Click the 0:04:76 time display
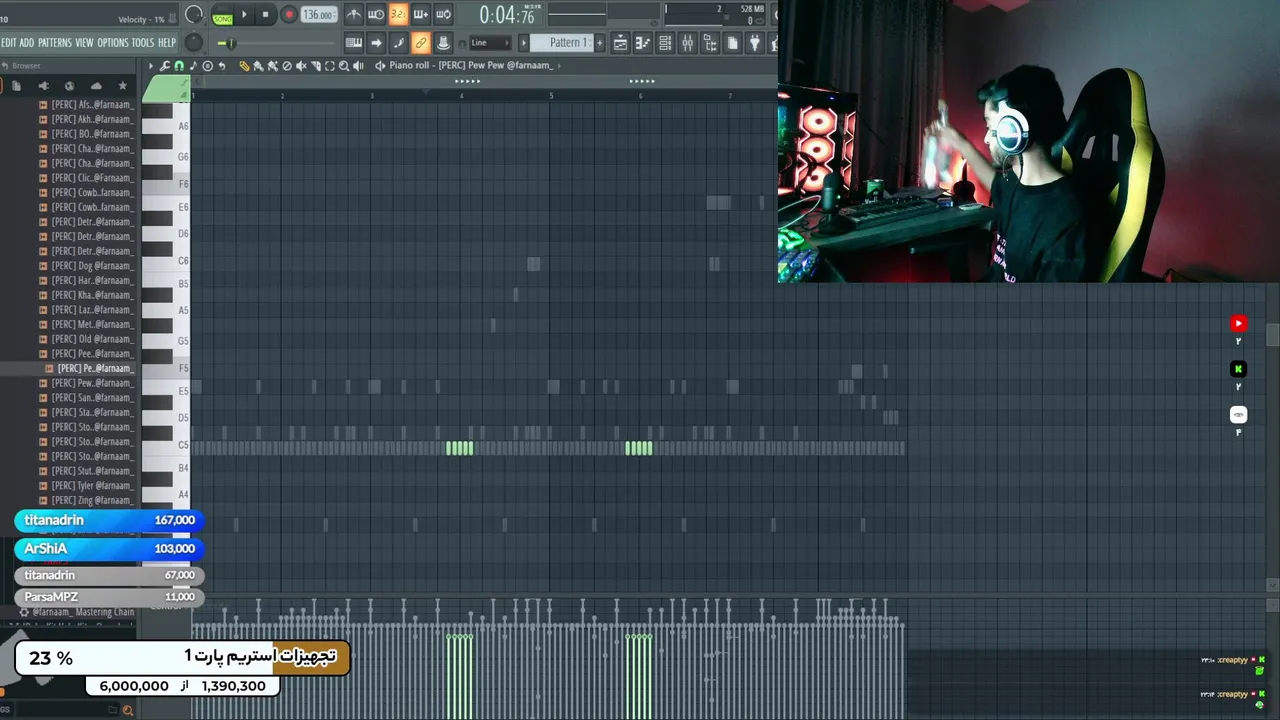Viewport: 1280px width, 720px height. [508, 15]
